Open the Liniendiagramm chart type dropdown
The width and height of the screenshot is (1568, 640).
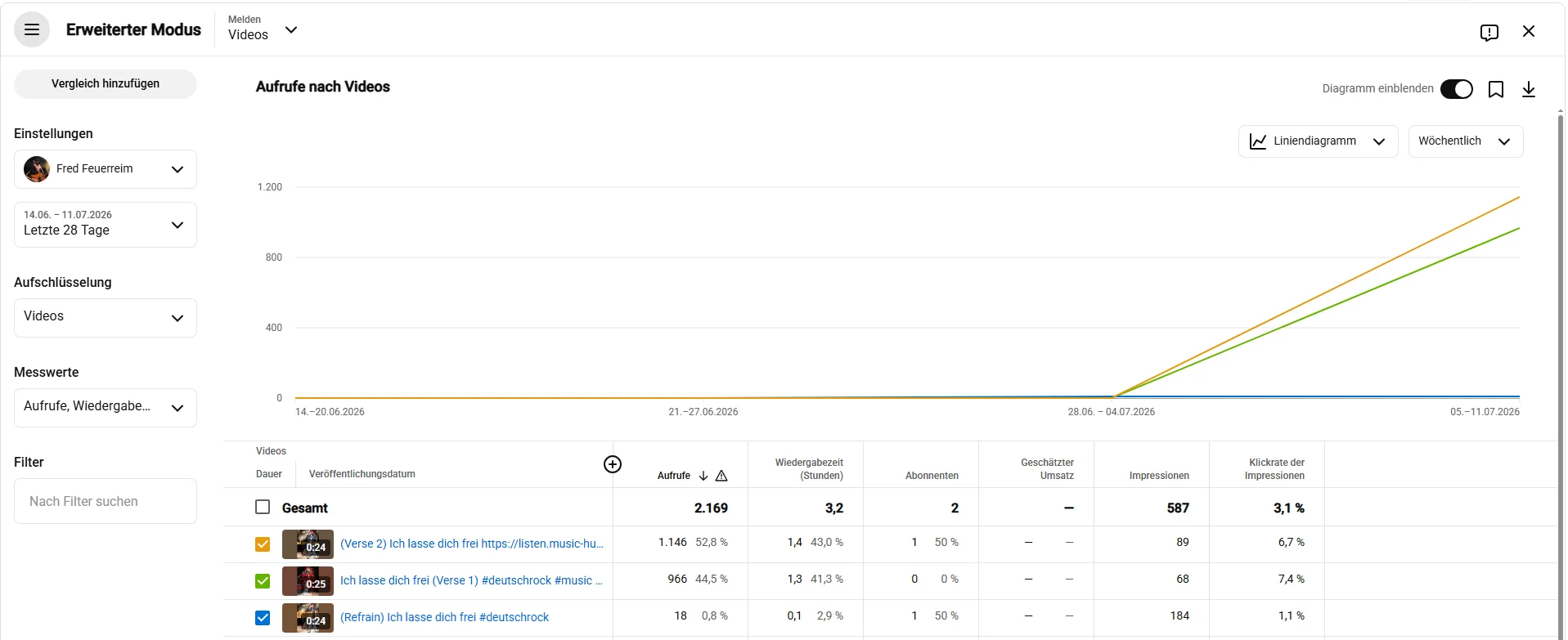pos(1318,141)
